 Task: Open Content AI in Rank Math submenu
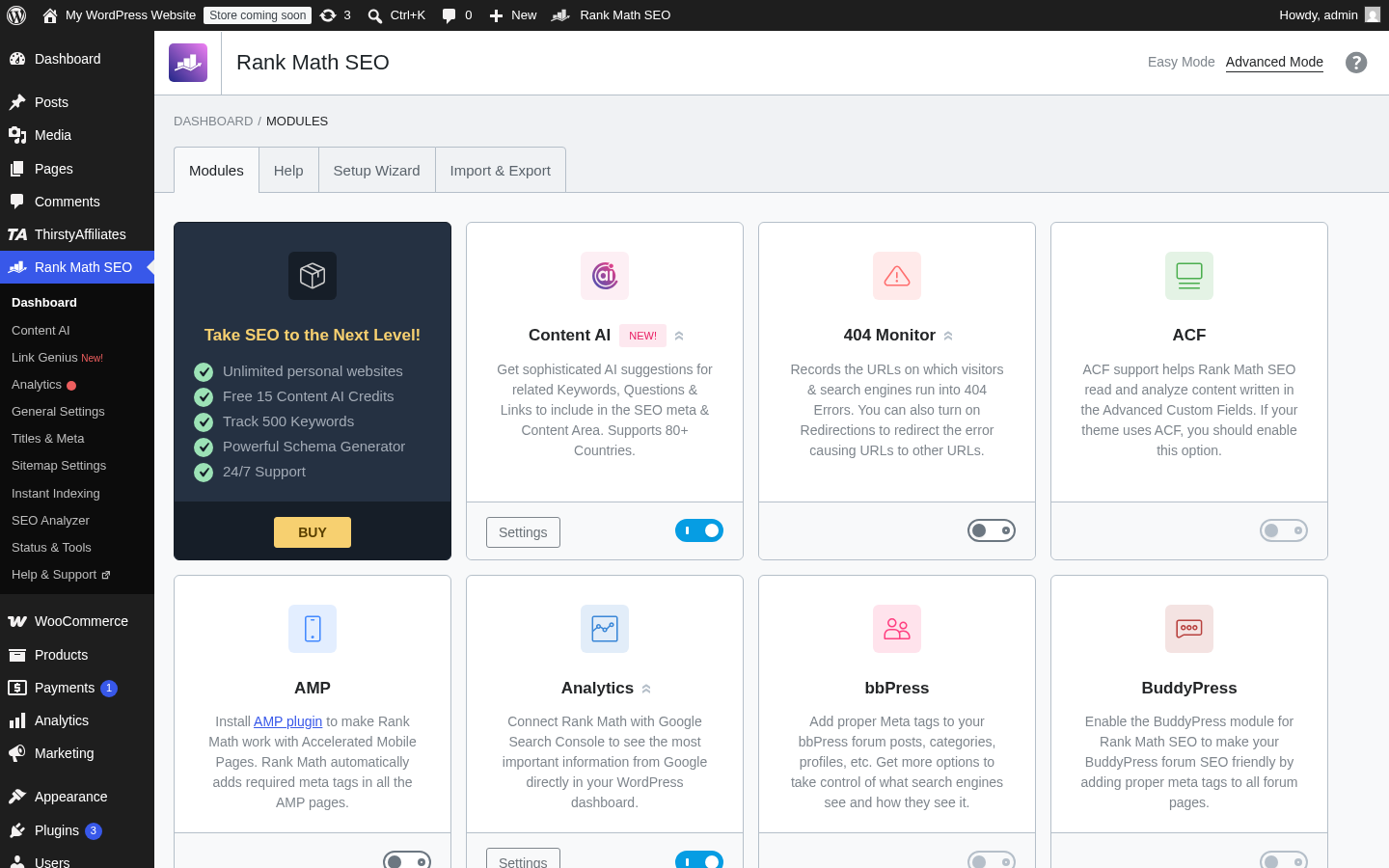41,330
